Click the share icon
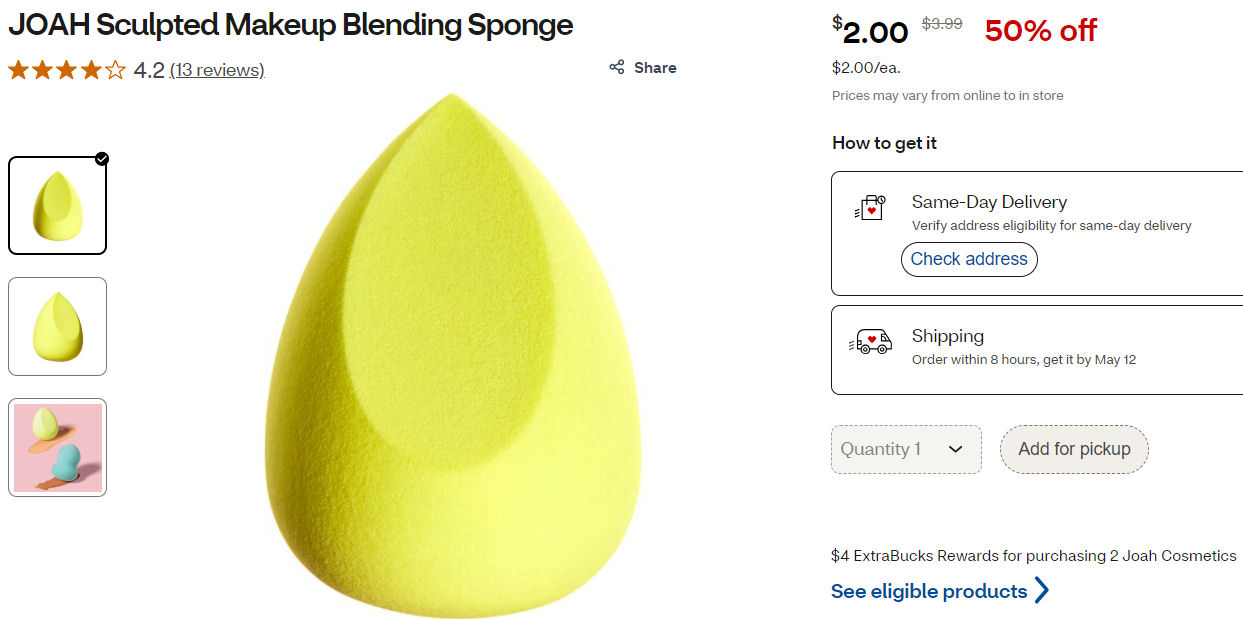 (x=617, y=68)
